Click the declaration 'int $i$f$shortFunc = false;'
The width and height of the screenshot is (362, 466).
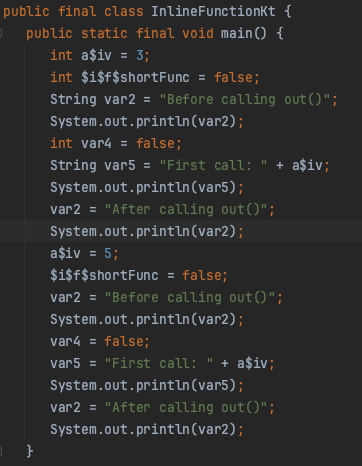point(155,77)
